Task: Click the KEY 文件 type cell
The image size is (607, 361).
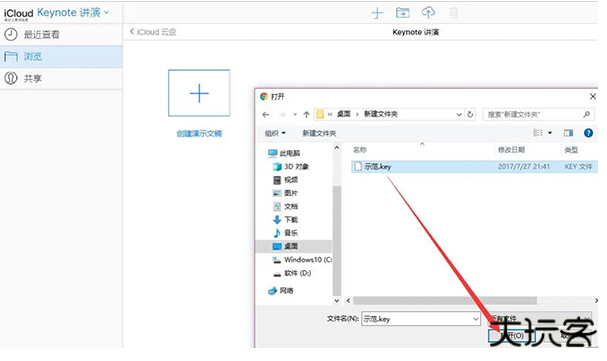Action: tap(578, 167)
